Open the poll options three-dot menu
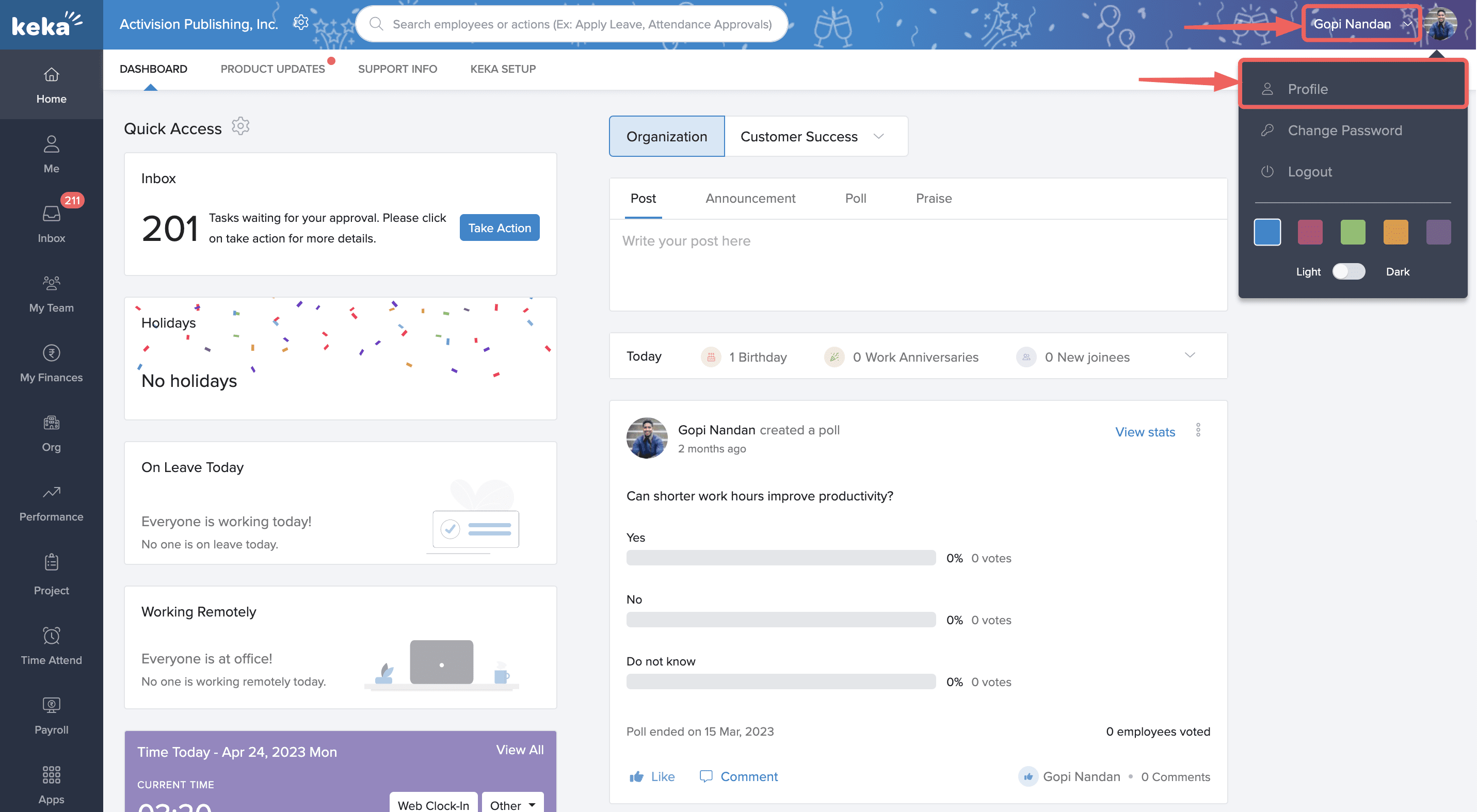The image size is (1477, 812). 1198,430
